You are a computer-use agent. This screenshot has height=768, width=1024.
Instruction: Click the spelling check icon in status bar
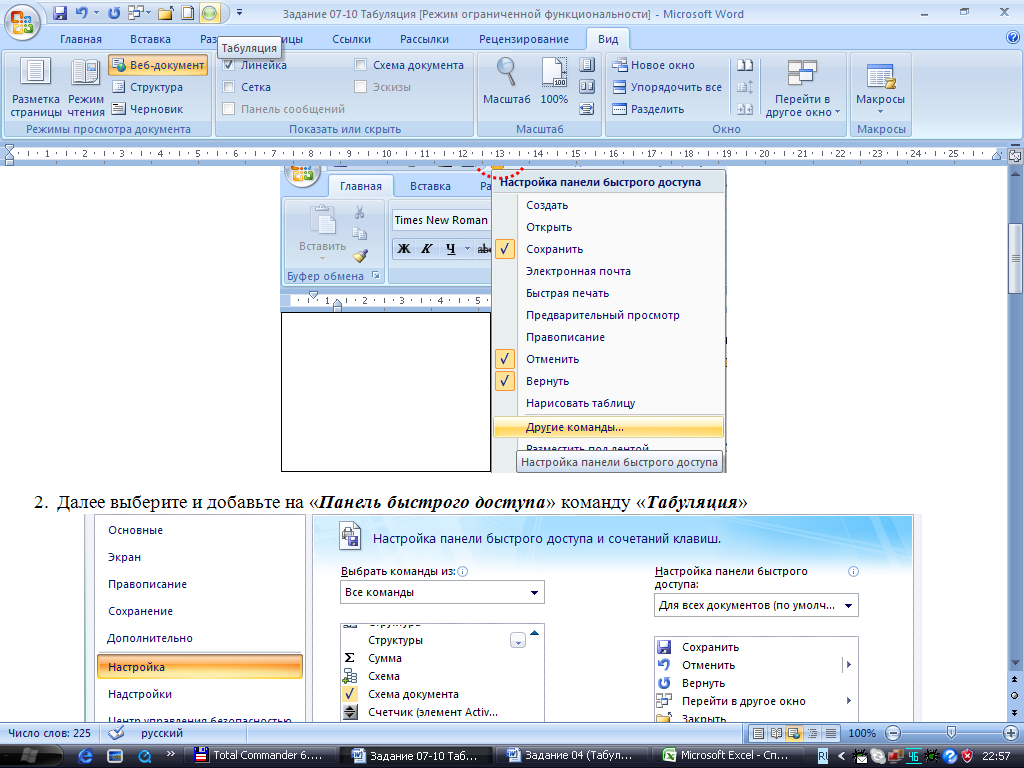[116, 733]
